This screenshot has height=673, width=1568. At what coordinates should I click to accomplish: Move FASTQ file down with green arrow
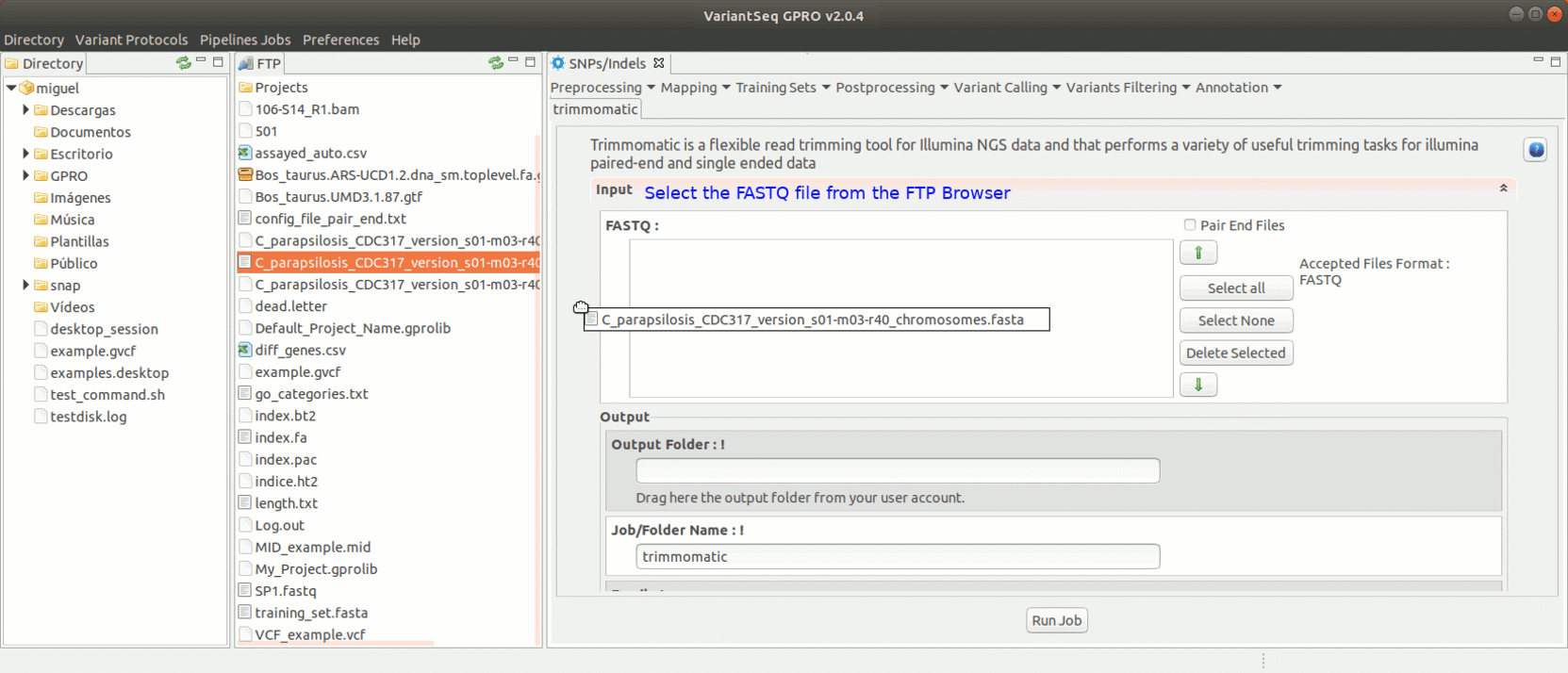click(x=1198, y=385)
